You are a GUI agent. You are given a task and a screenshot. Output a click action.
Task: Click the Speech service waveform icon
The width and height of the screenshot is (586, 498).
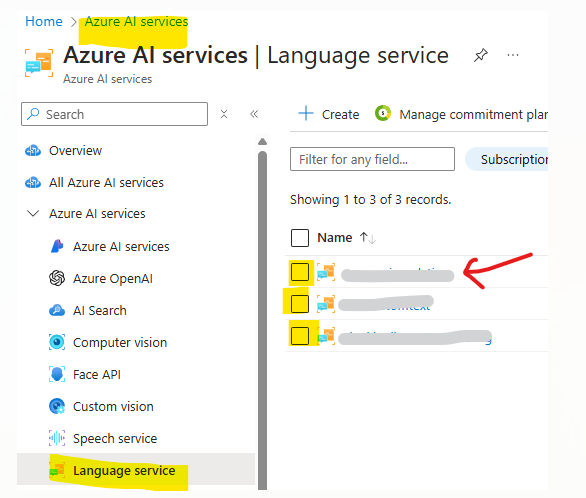(x=57, y=438)
